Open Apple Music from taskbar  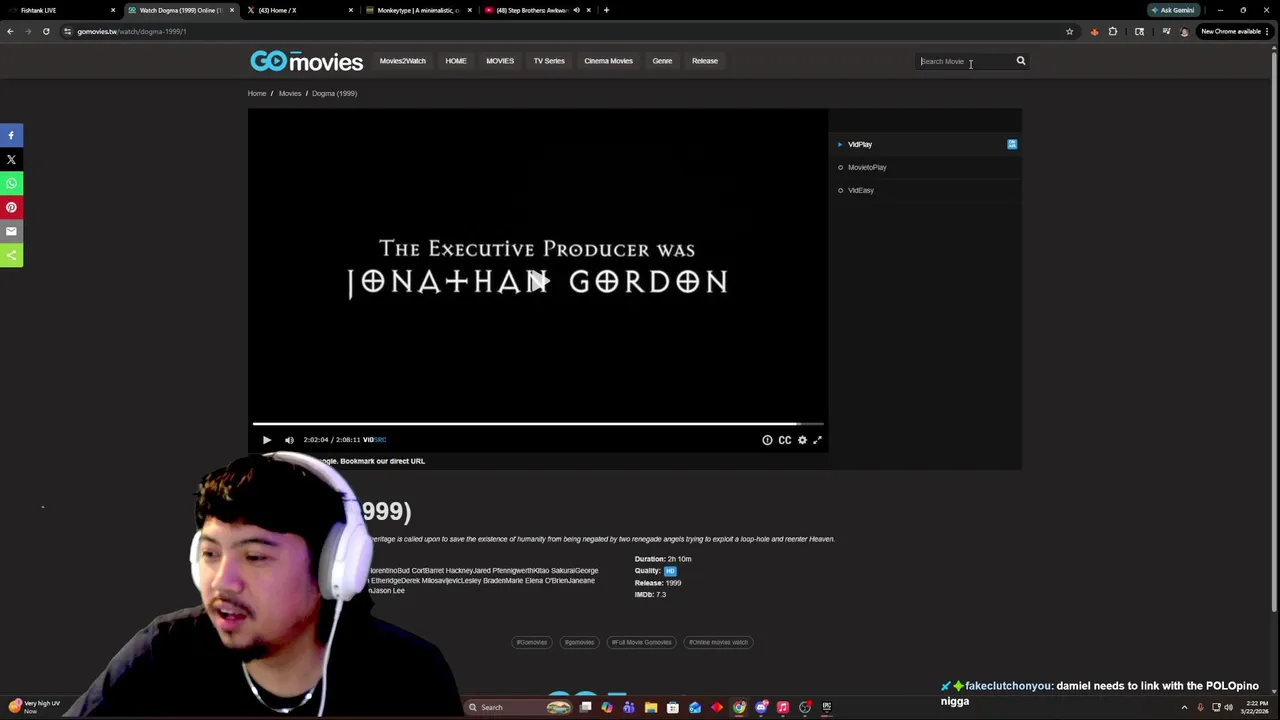pos(783,707)
